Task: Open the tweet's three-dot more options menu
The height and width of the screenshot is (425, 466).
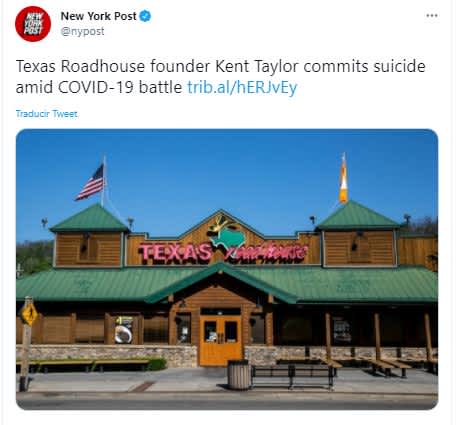Action: pos(432,16)
